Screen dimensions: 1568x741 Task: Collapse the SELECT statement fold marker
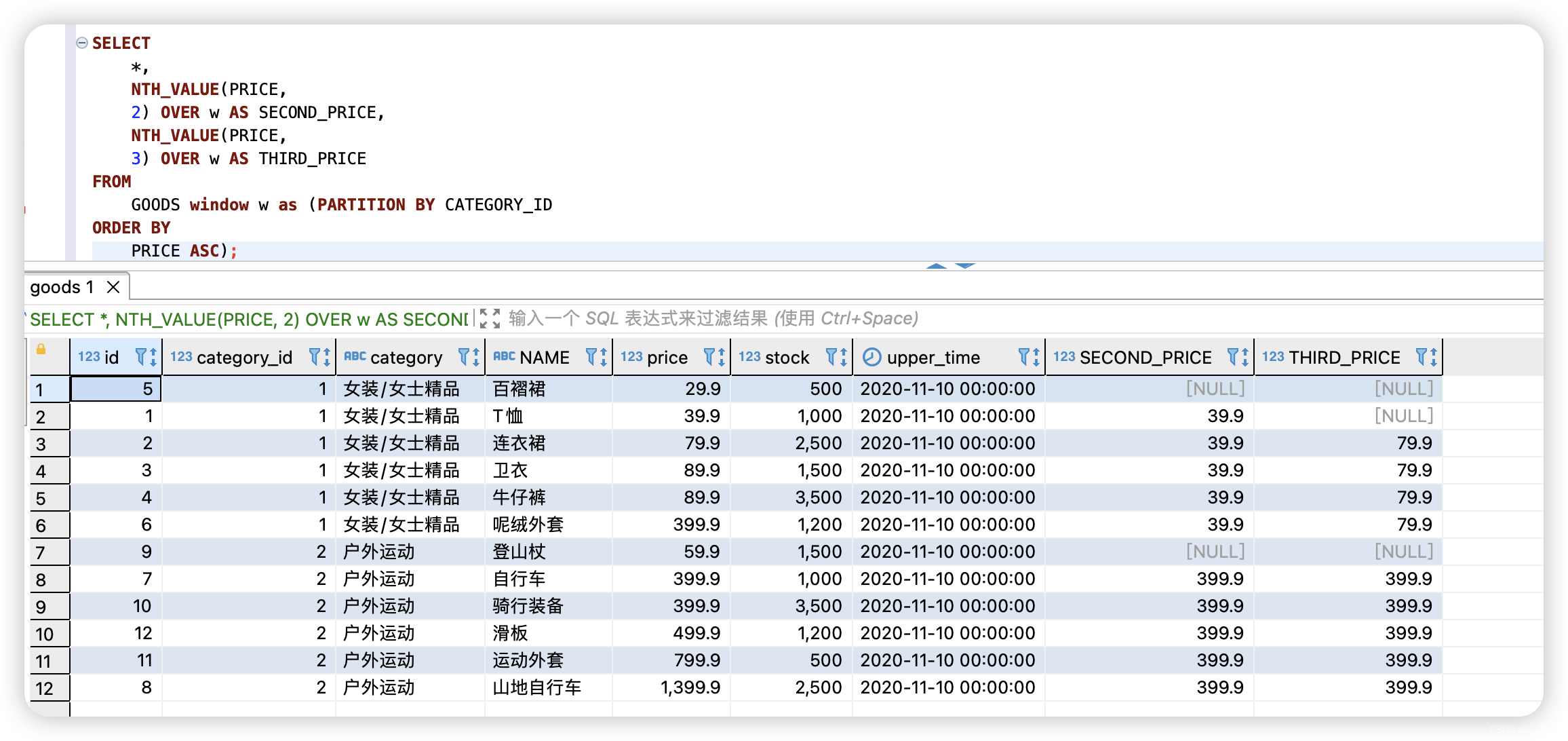82,43
